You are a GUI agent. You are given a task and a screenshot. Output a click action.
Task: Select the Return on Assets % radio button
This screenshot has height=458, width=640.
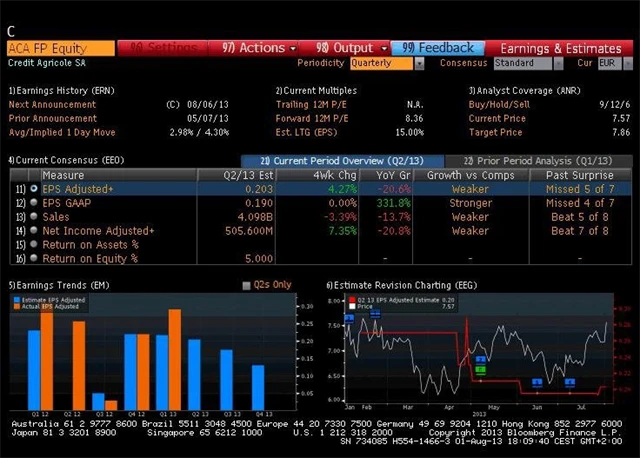pos(34,244)
